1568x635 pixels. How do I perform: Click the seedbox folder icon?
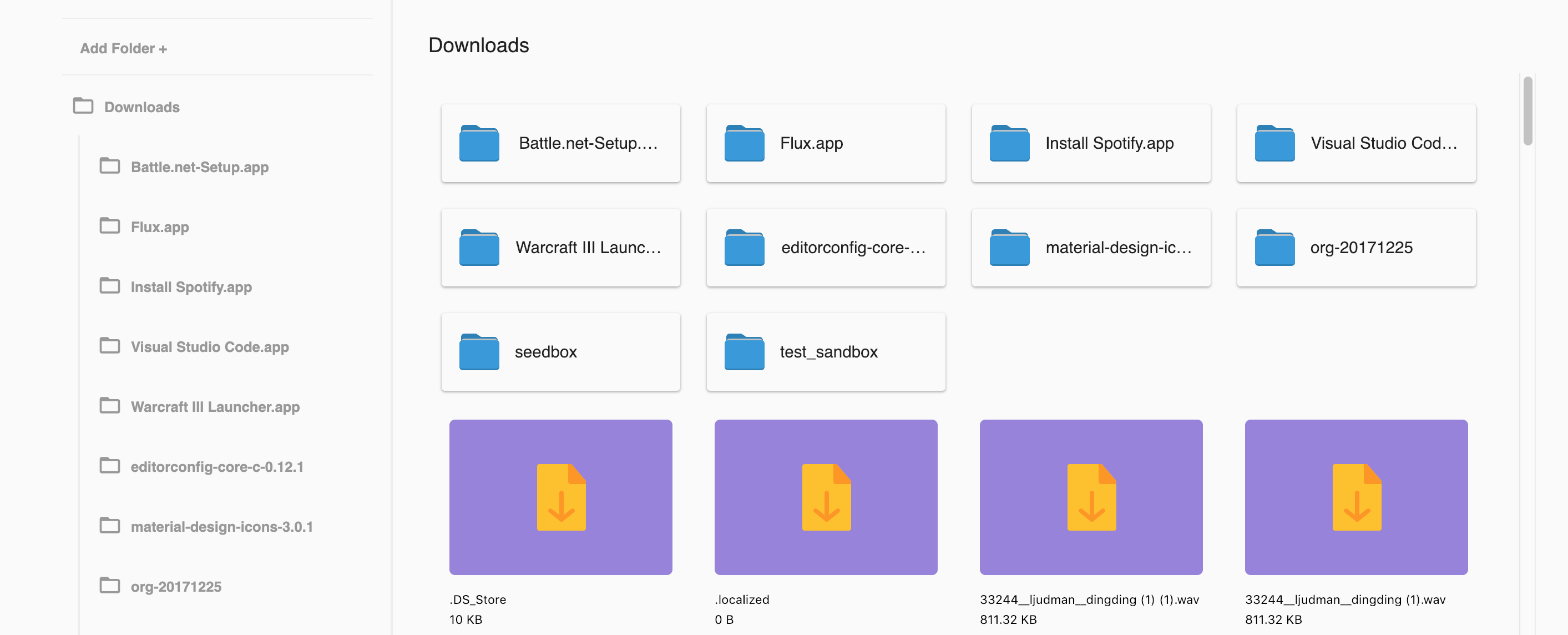pos(479,352)
